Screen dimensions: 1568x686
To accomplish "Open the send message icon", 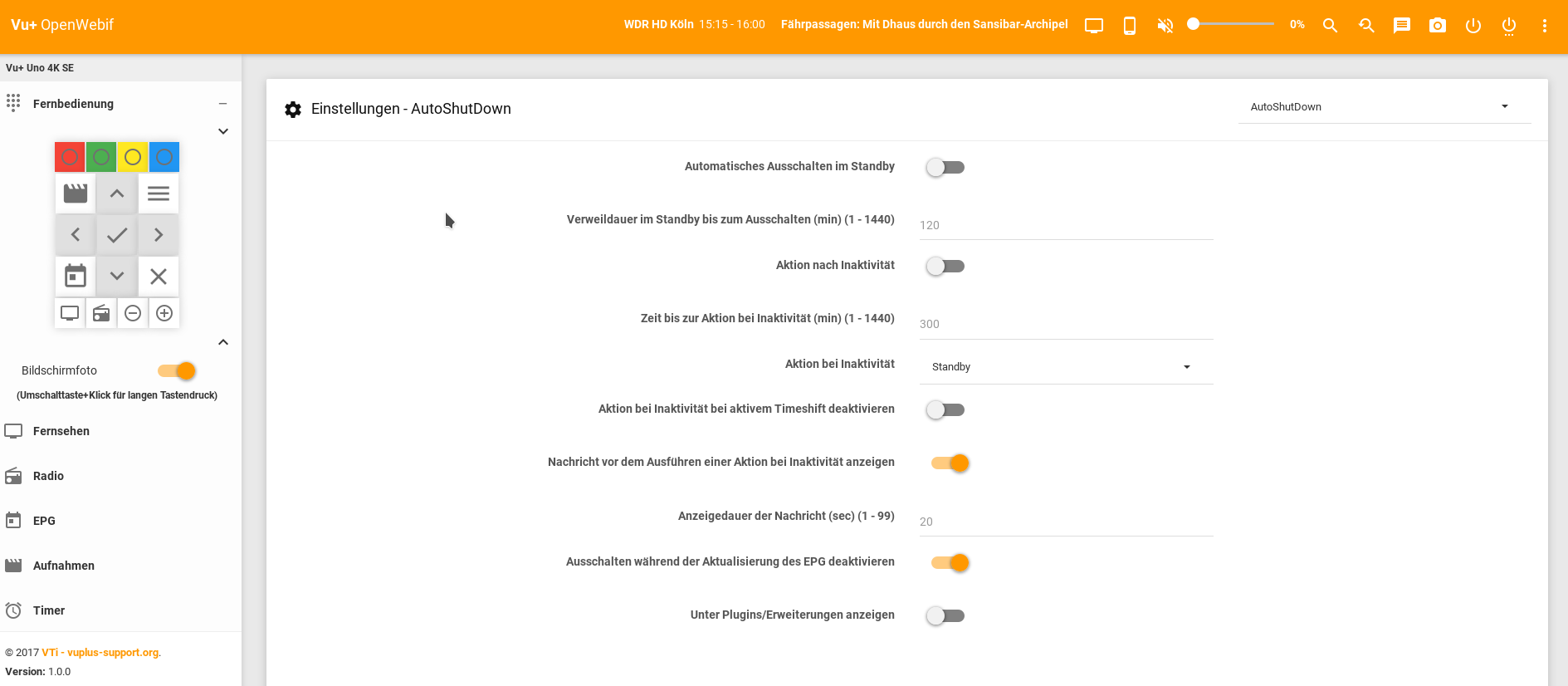I will pyautogui.click(x=1402, y=25).
